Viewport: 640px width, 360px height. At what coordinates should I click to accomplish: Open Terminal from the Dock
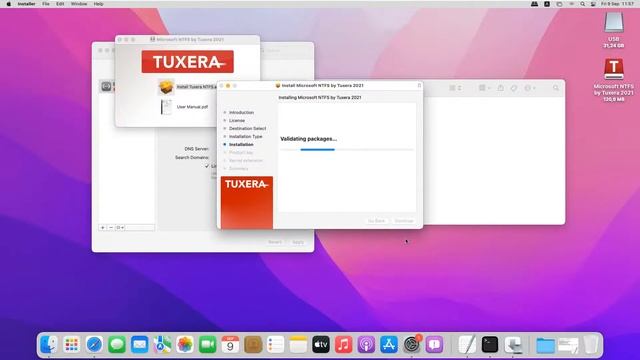coord(490,345)
